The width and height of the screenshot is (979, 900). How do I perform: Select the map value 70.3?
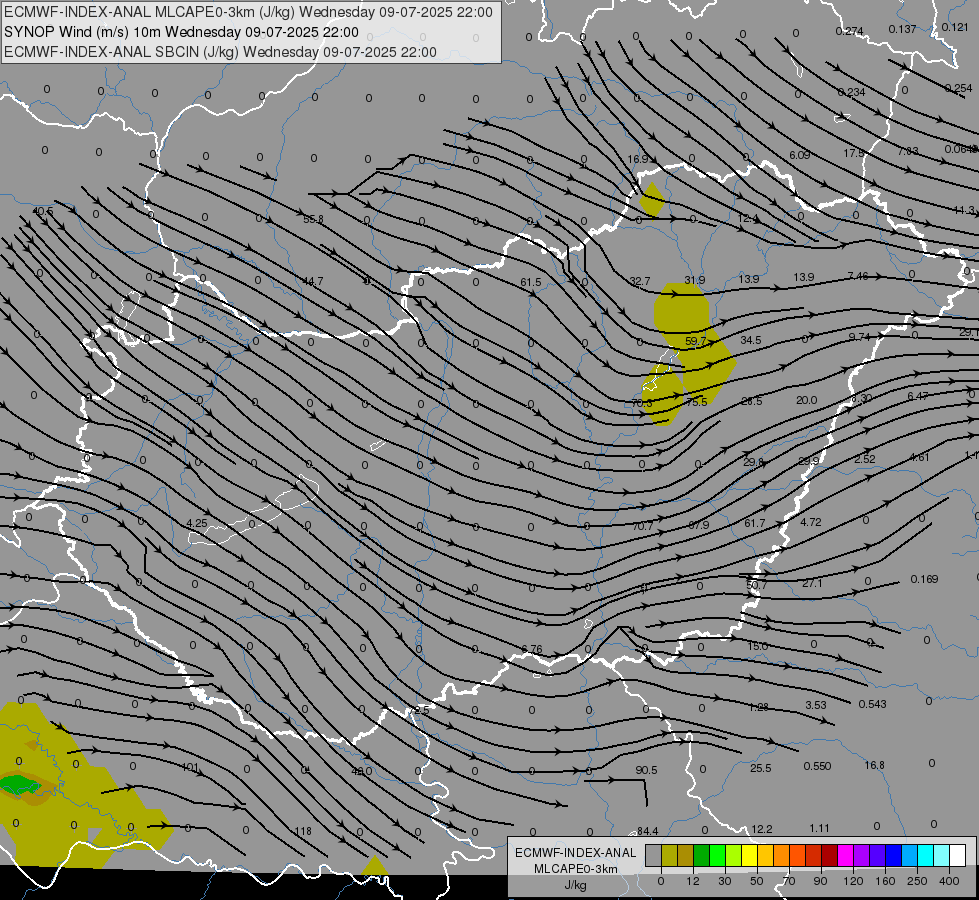642,403
